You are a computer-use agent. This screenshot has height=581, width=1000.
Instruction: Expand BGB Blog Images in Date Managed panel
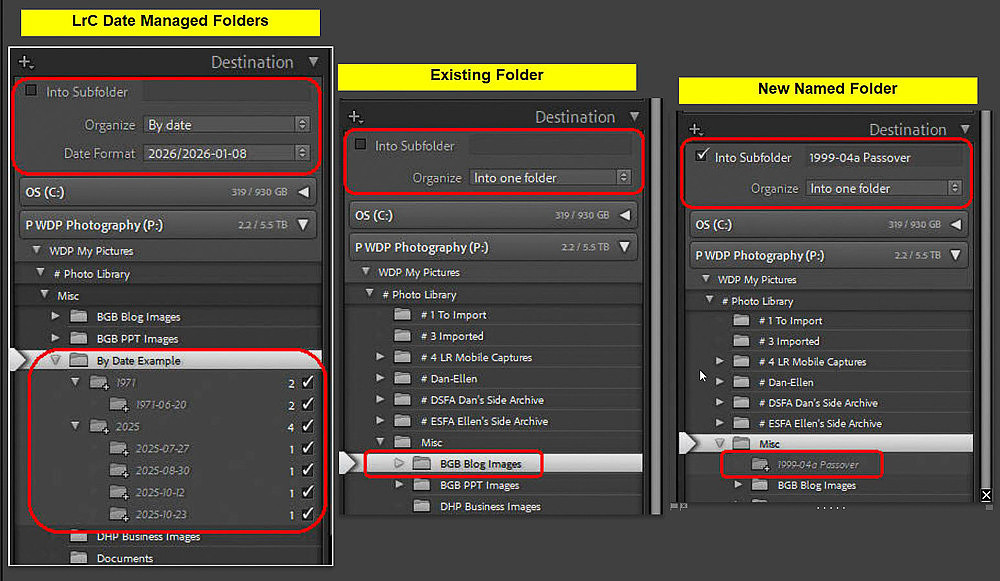point(55,316)
